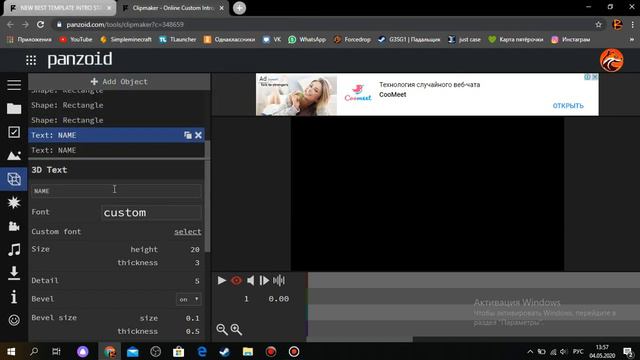Open File Explorer from taskbar

[x=248, y=351]
